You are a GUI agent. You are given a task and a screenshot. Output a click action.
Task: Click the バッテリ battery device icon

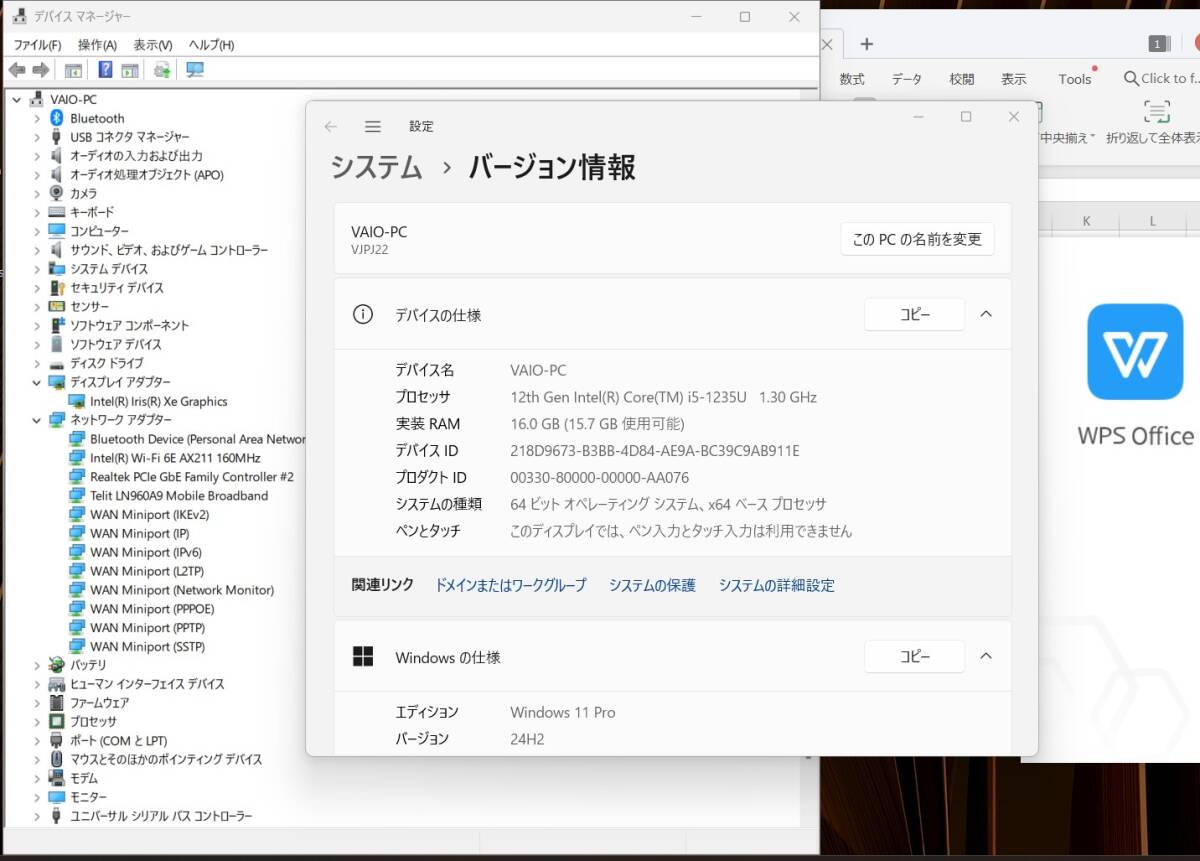point(57,665)
